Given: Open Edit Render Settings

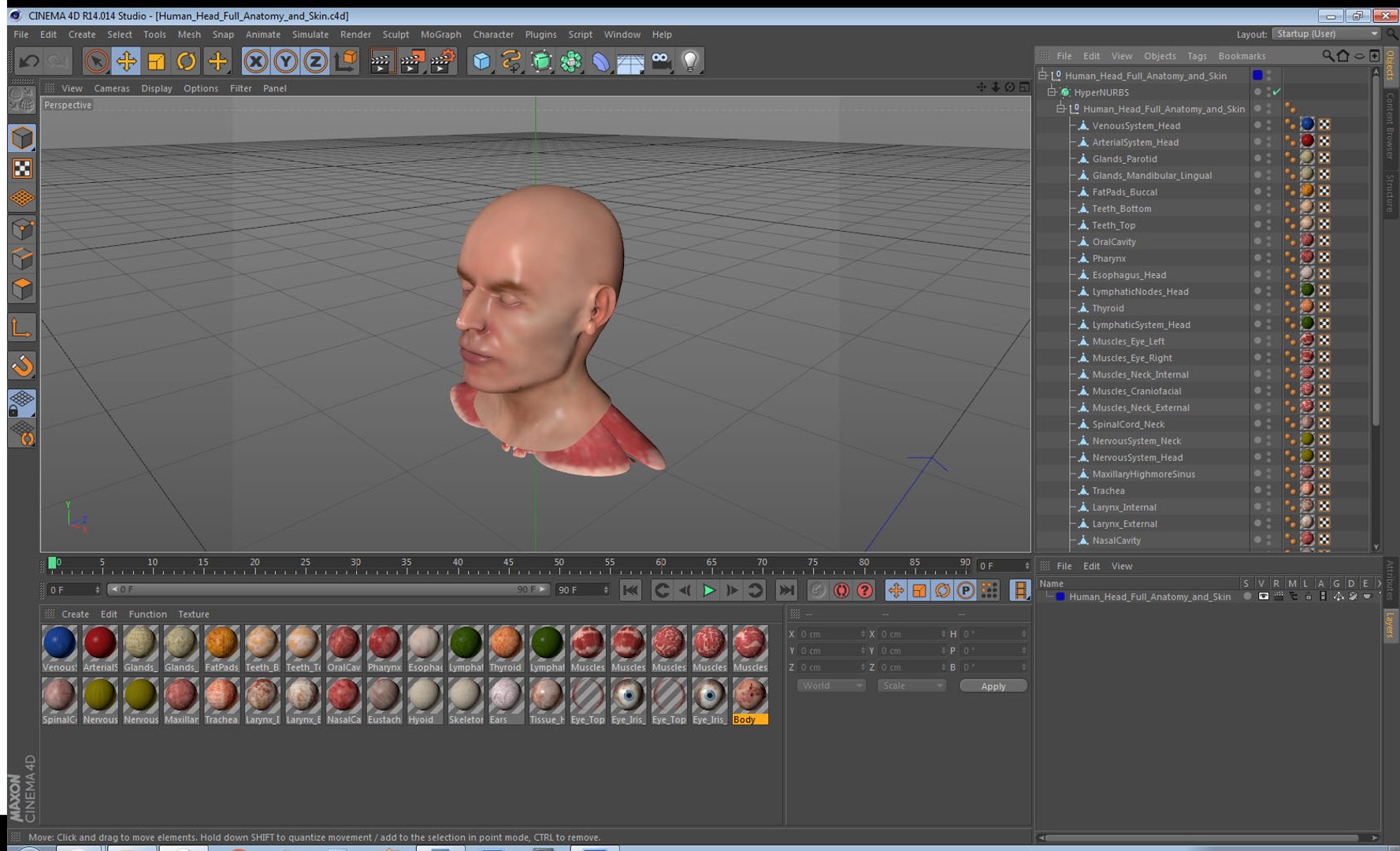Looking at the screenshot, I should click(443, 61).
